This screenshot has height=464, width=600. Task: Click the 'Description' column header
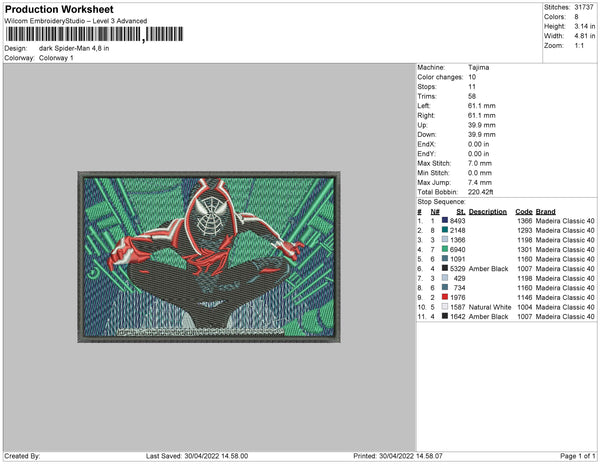pos(488,212)
